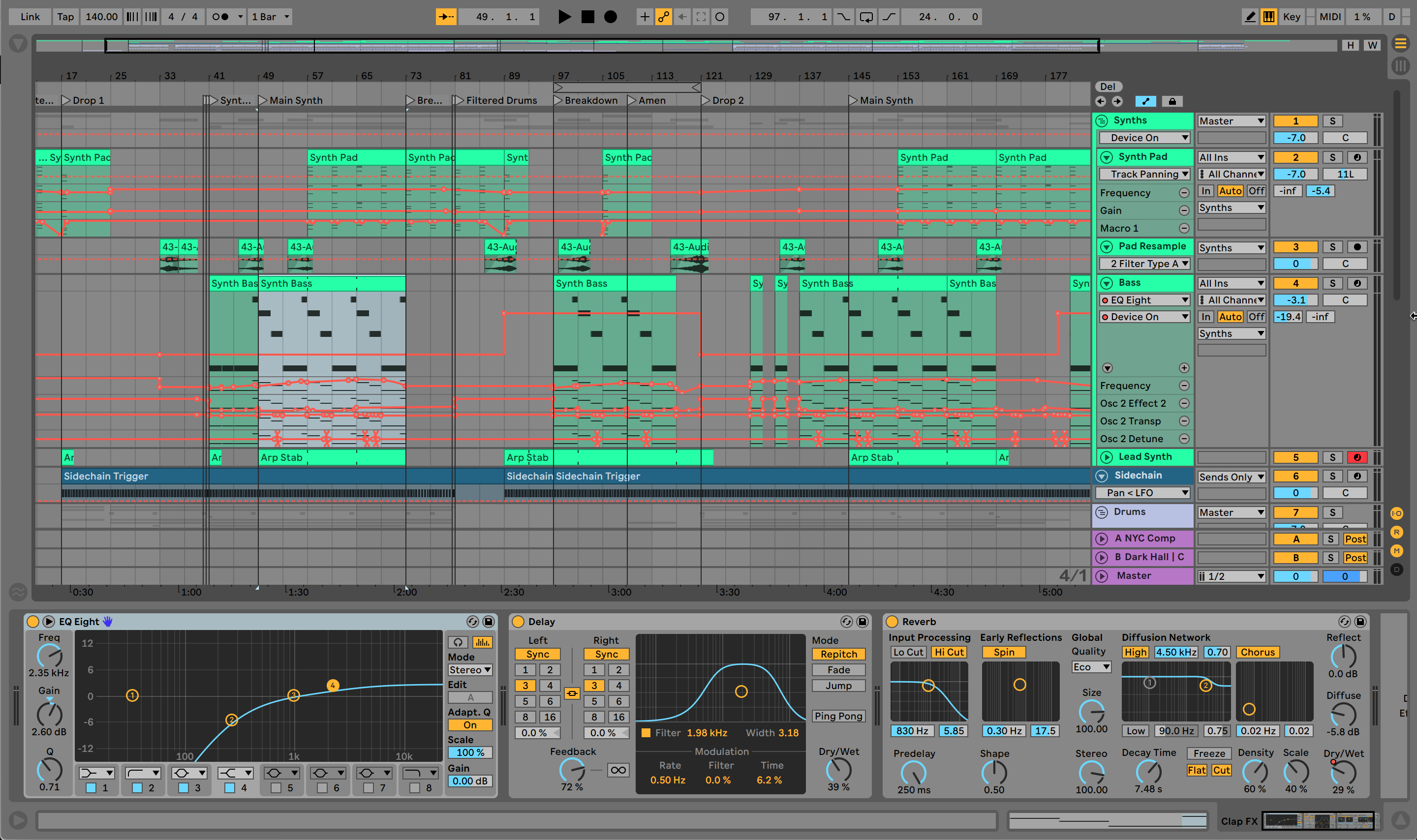
Task: Enable the Draw Mode pencil icon
Action: (x=1250, y=17)
